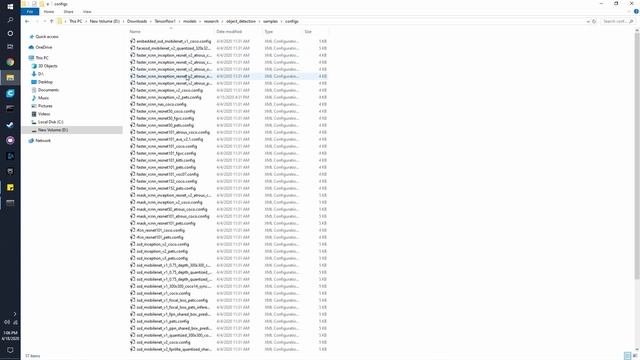Click File Explorer icon on taskbar
The image size is (640, 360).
coord(10,78)
